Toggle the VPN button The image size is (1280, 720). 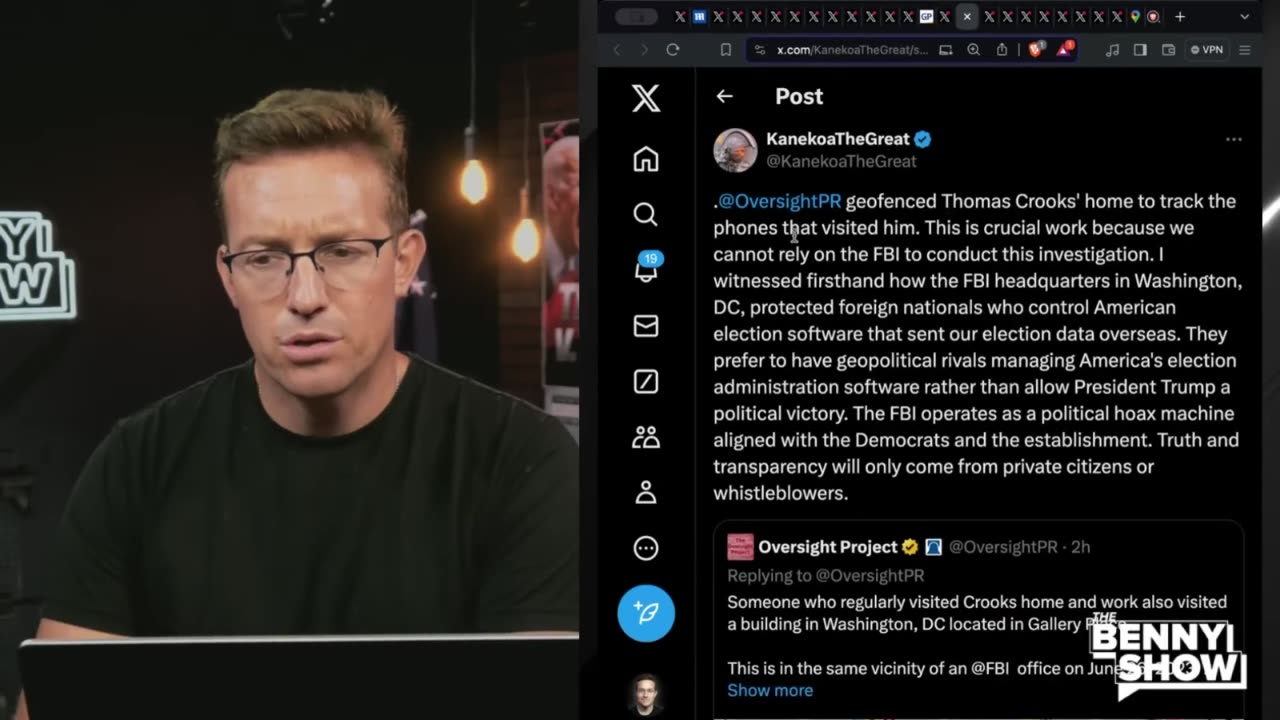coord(1207,49)
